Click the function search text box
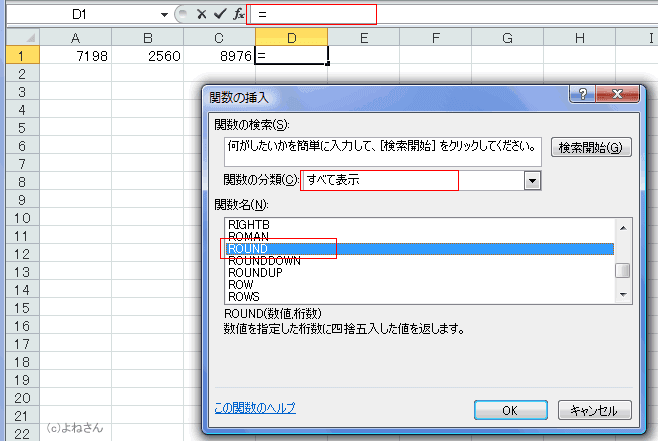Image resolution: width=658 pixels, height=441 pixels. point(382,152)
